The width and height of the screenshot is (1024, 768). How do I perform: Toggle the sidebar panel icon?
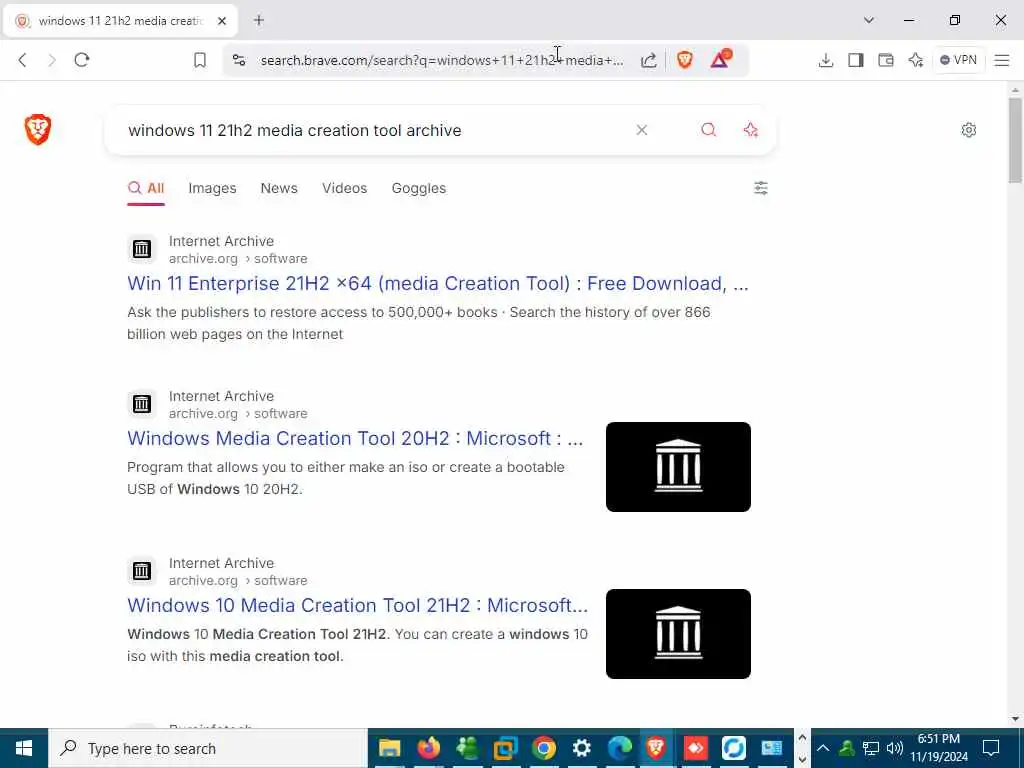pos(856,60)
